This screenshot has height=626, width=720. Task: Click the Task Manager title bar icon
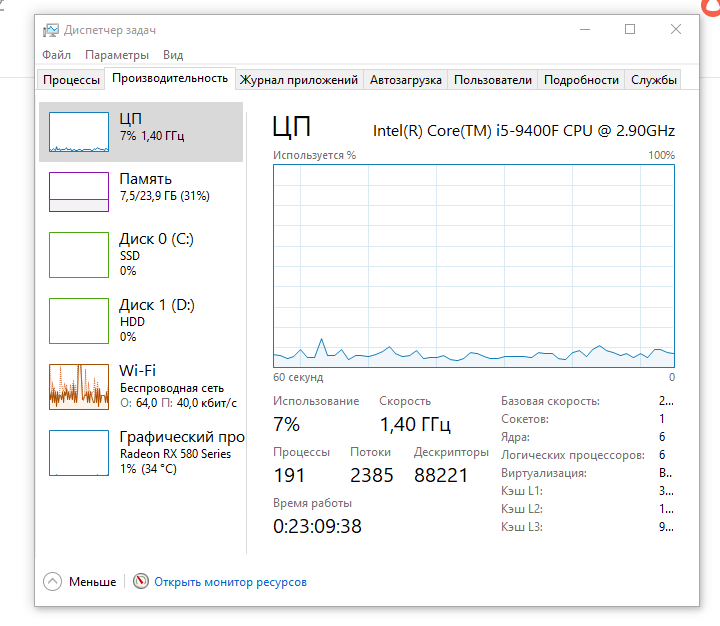51,30
